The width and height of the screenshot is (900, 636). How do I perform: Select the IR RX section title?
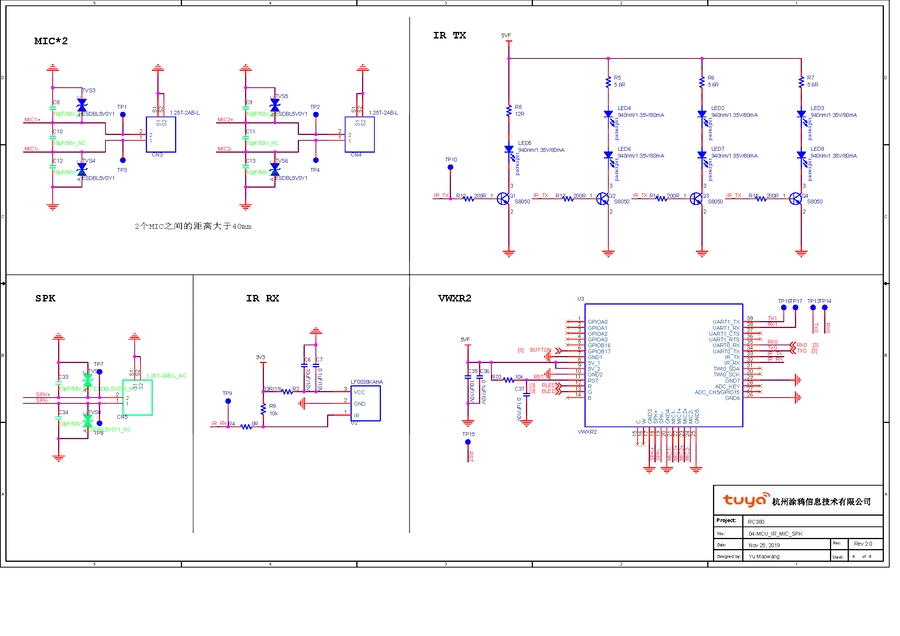(264, 297)
